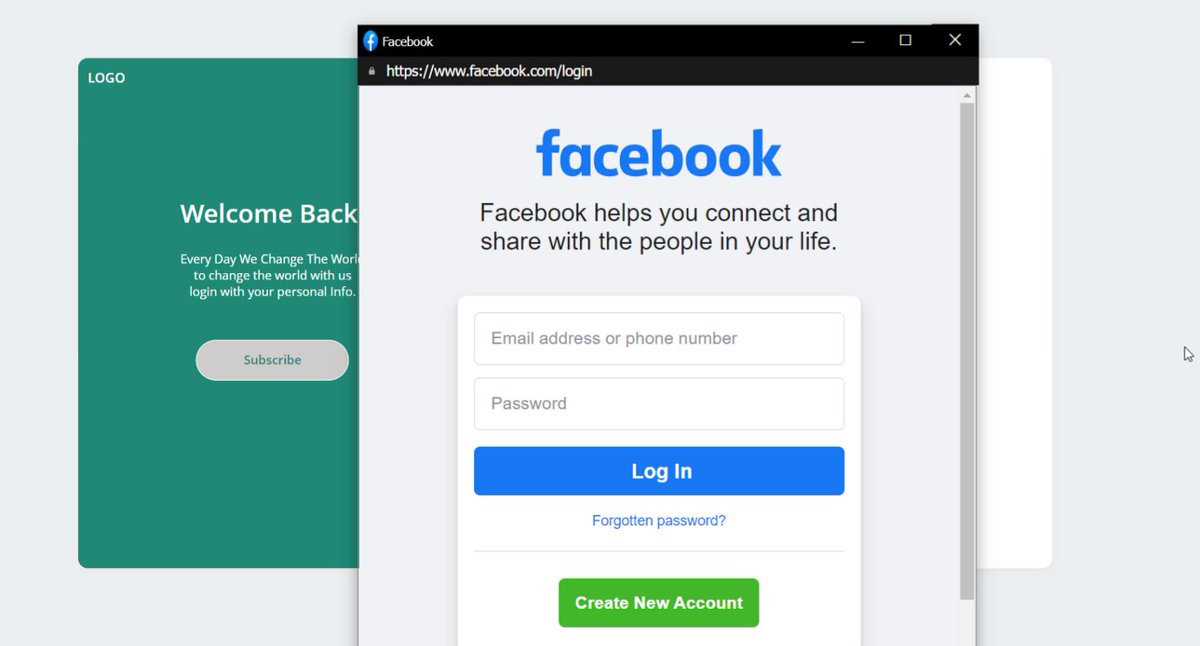Viewport: 1200px width, 646px height.
Task: Maximize the Facebook popup window
Action: pos(905,40)
